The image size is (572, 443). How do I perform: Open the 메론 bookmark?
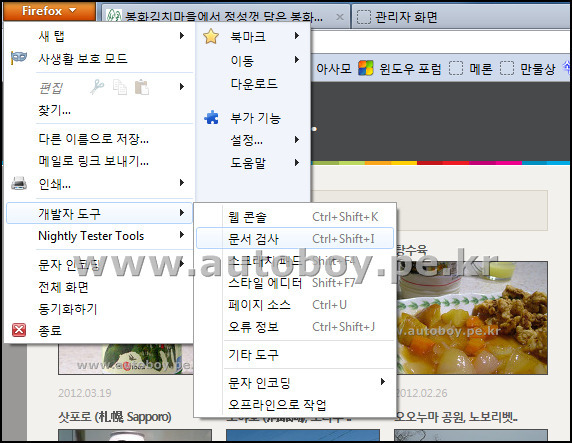pos(481,69)
